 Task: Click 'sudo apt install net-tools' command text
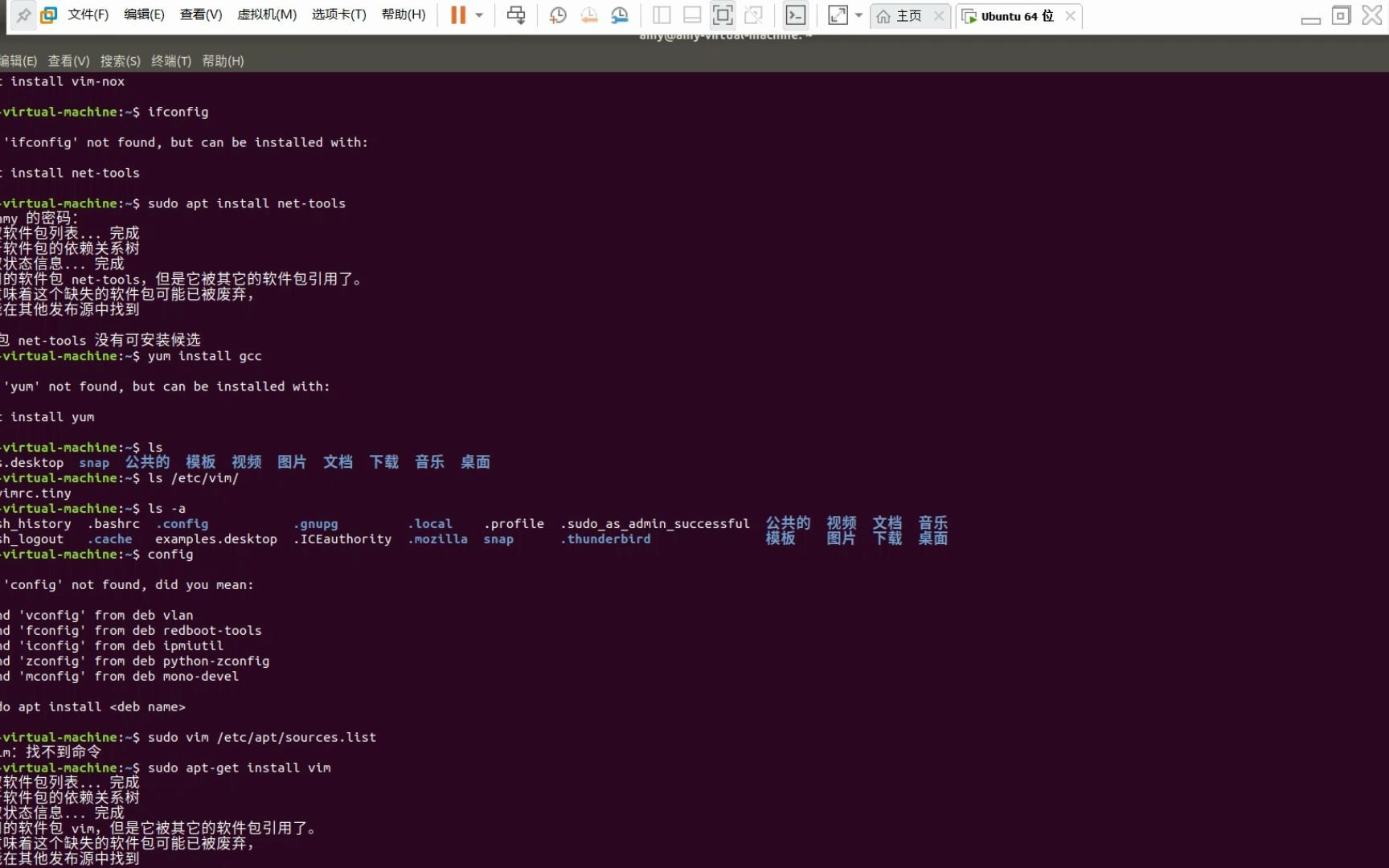[x=247, y=203]
